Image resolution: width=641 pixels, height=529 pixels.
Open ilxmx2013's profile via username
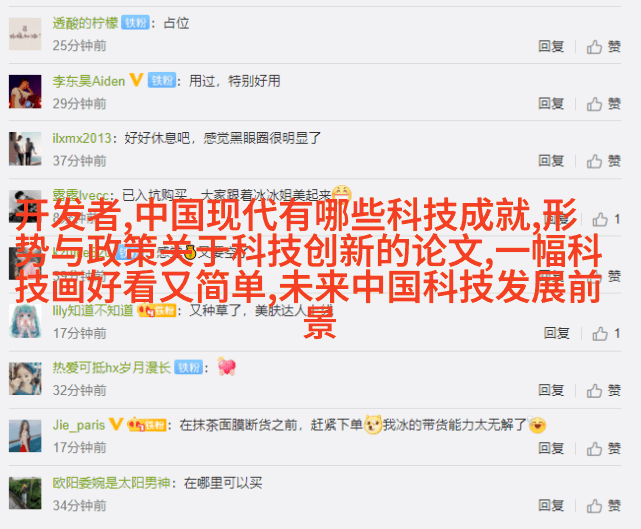point(82,138)
